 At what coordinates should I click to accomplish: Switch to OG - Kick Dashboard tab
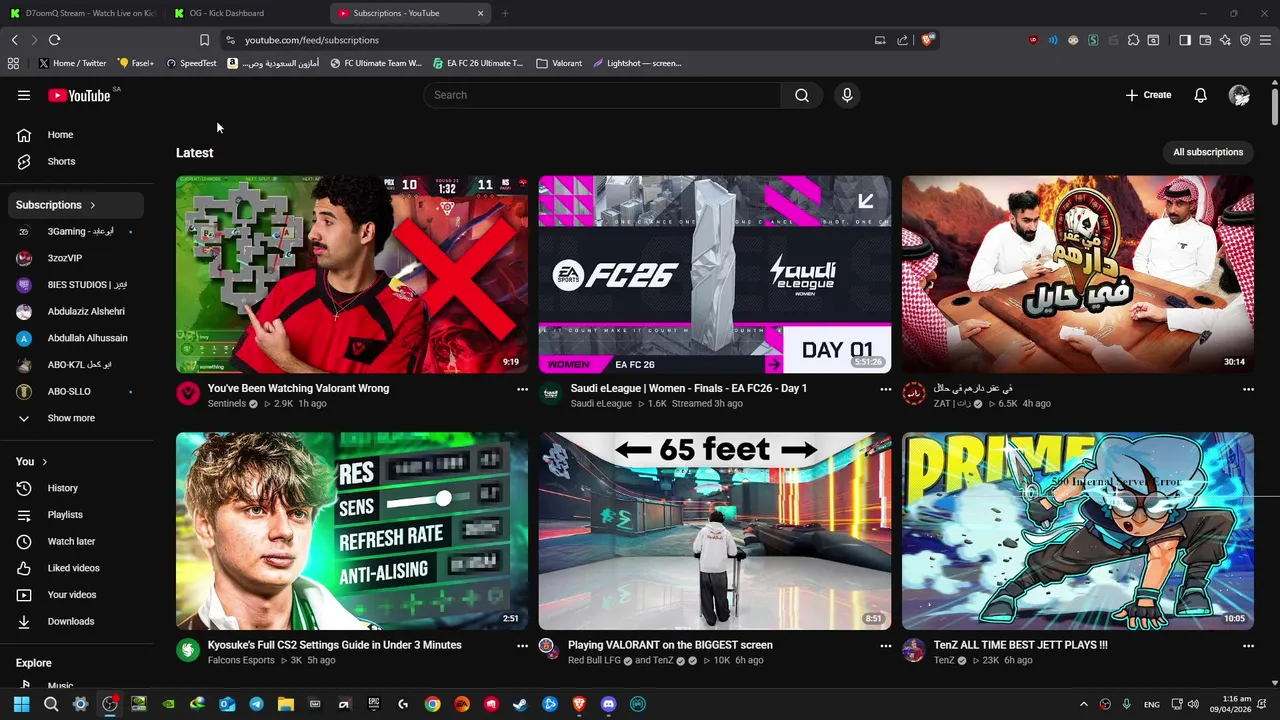[247, 13]
